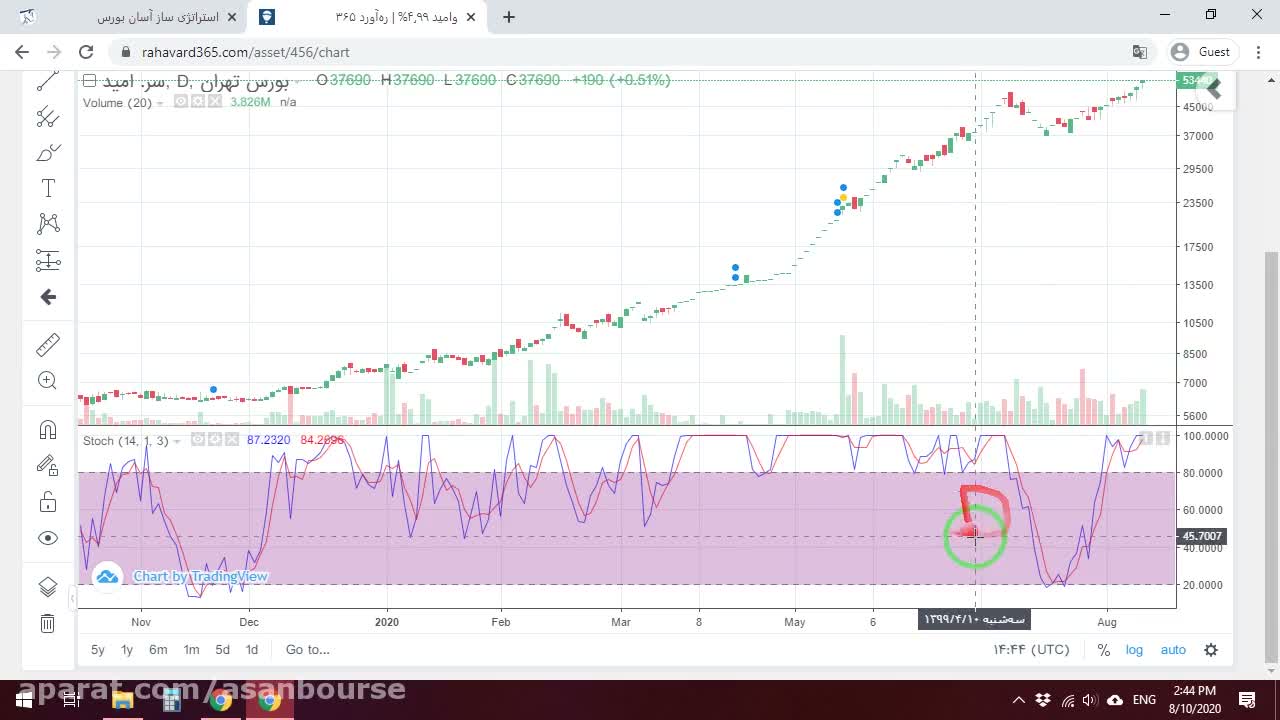1280x720 pixels.
Task: Go back in browser history
Action: (x=22, y=52)
